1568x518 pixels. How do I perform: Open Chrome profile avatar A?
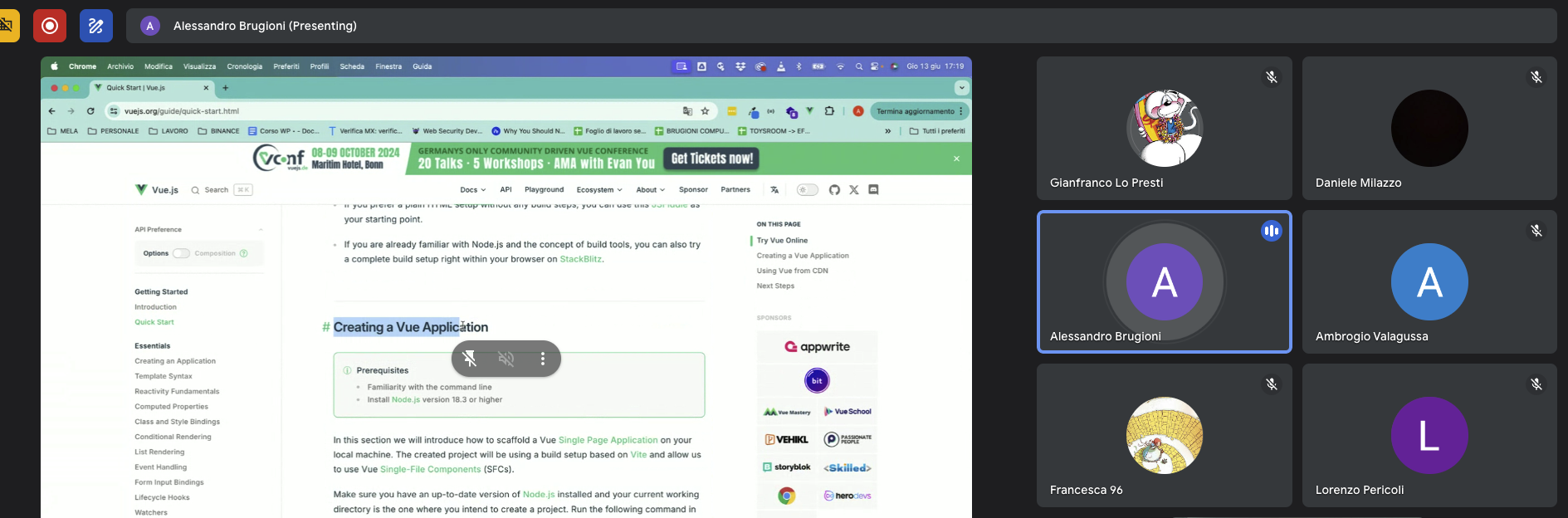[x=858, y=111]
